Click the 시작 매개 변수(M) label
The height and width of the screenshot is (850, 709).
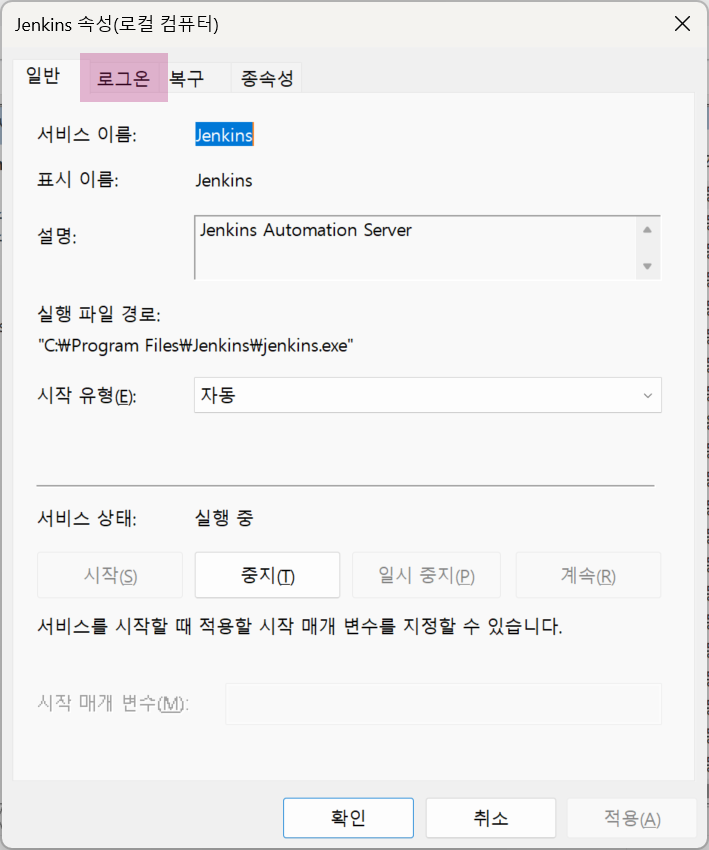(113, 703)
